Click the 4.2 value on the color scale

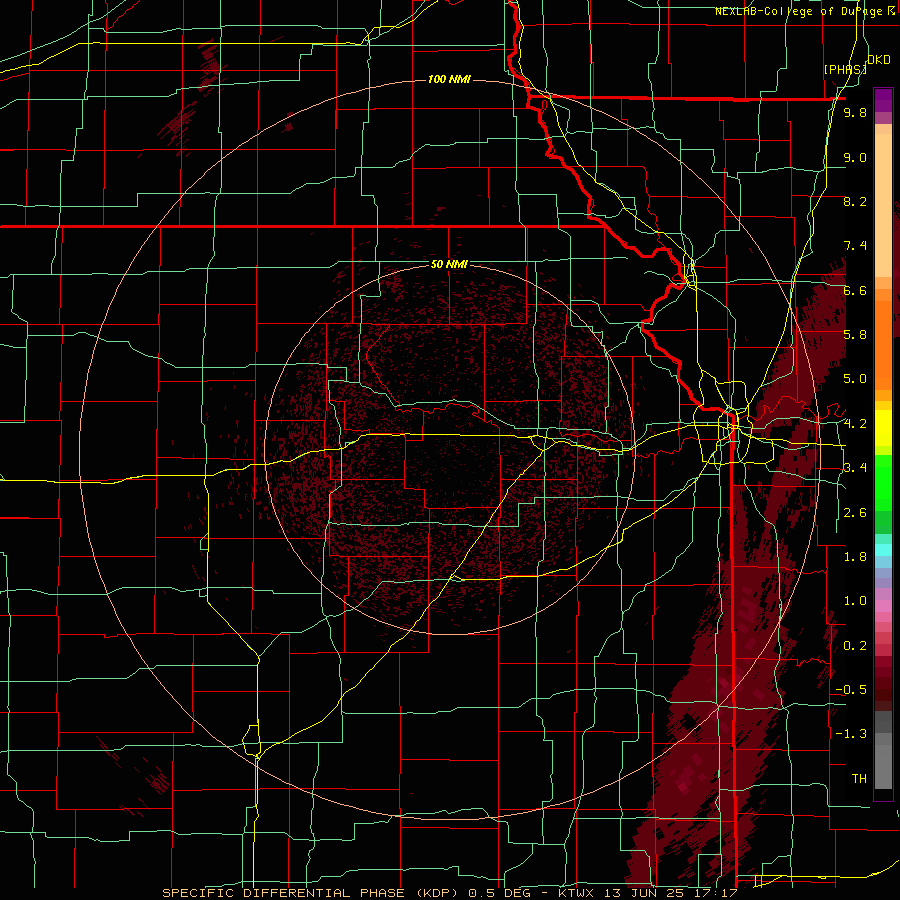coord(855,424)
